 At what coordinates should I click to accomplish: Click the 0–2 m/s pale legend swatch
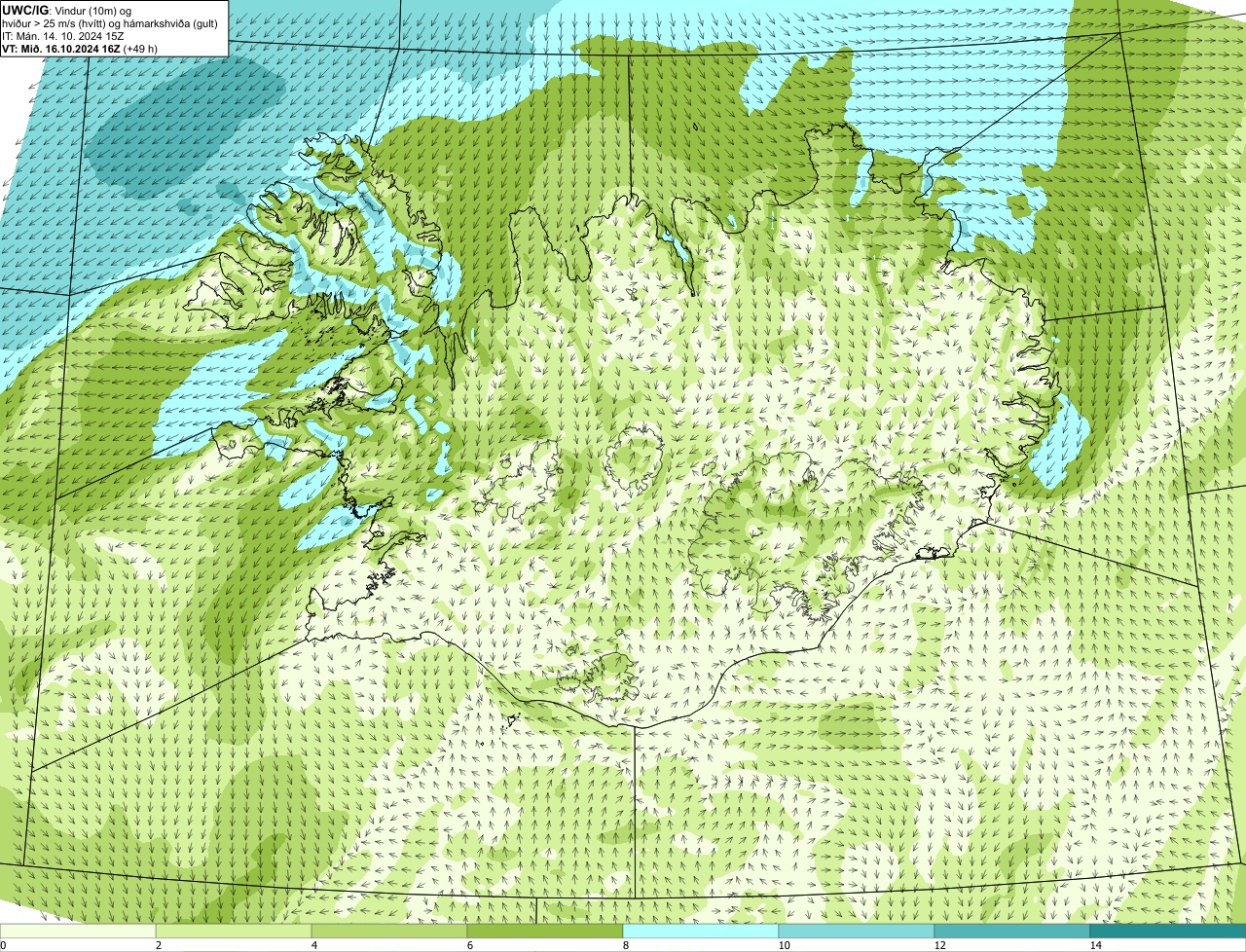click(x=78, y=931)
